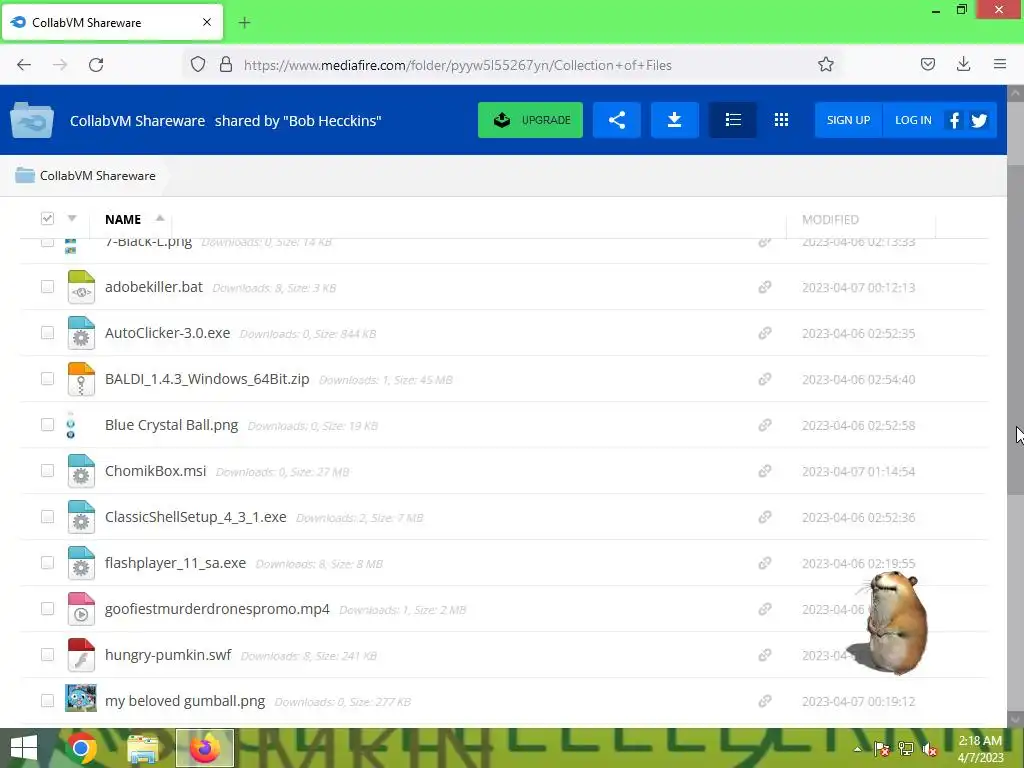Viewport: 1024px width, 768px height.
Task: Check the BALDI_1.4.3_Windows_64Bit.zip checkbox
Action: pos(47,379)
